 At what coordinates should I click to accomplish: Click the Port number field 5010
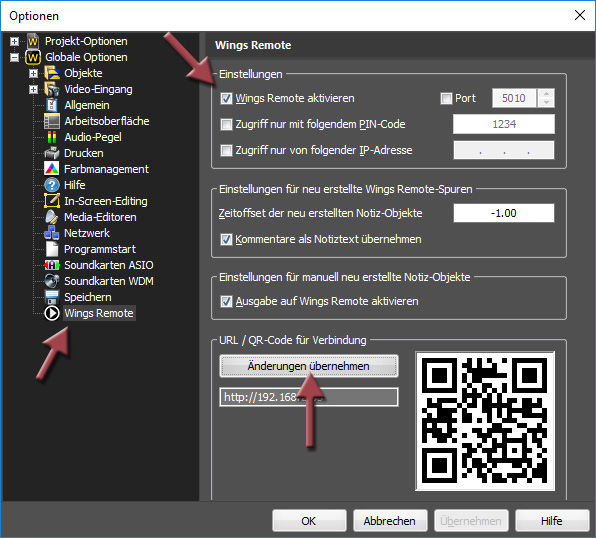point(514,98)
